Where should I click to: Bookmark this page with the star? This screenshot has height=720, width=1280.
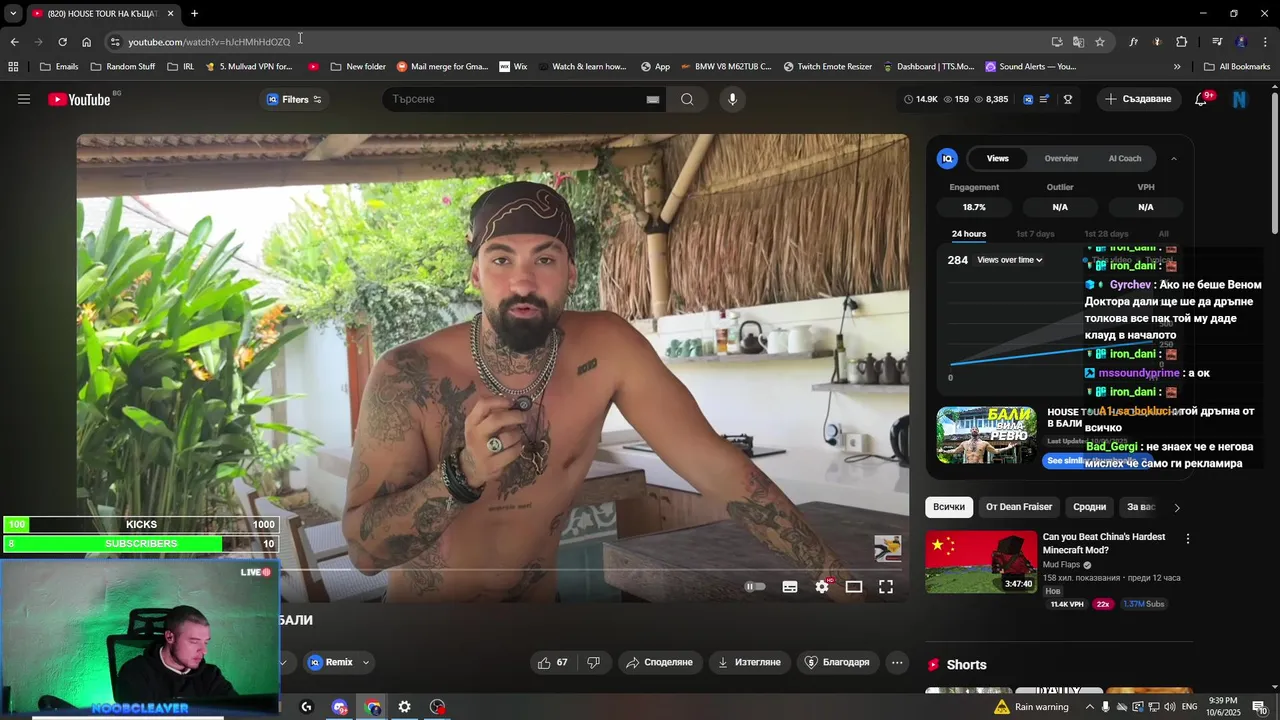pos(1100,42)
